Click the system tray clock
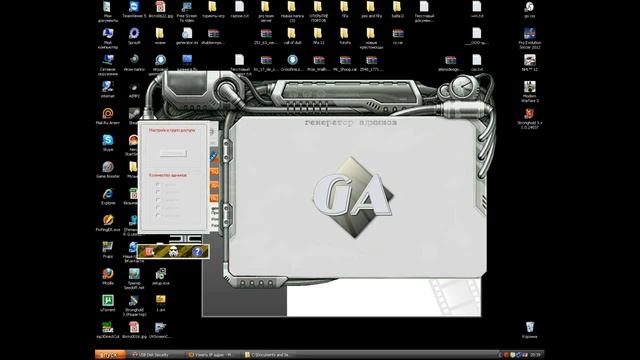Image resolution: width=640 pixels, height=360 pixels. point(535,355)
